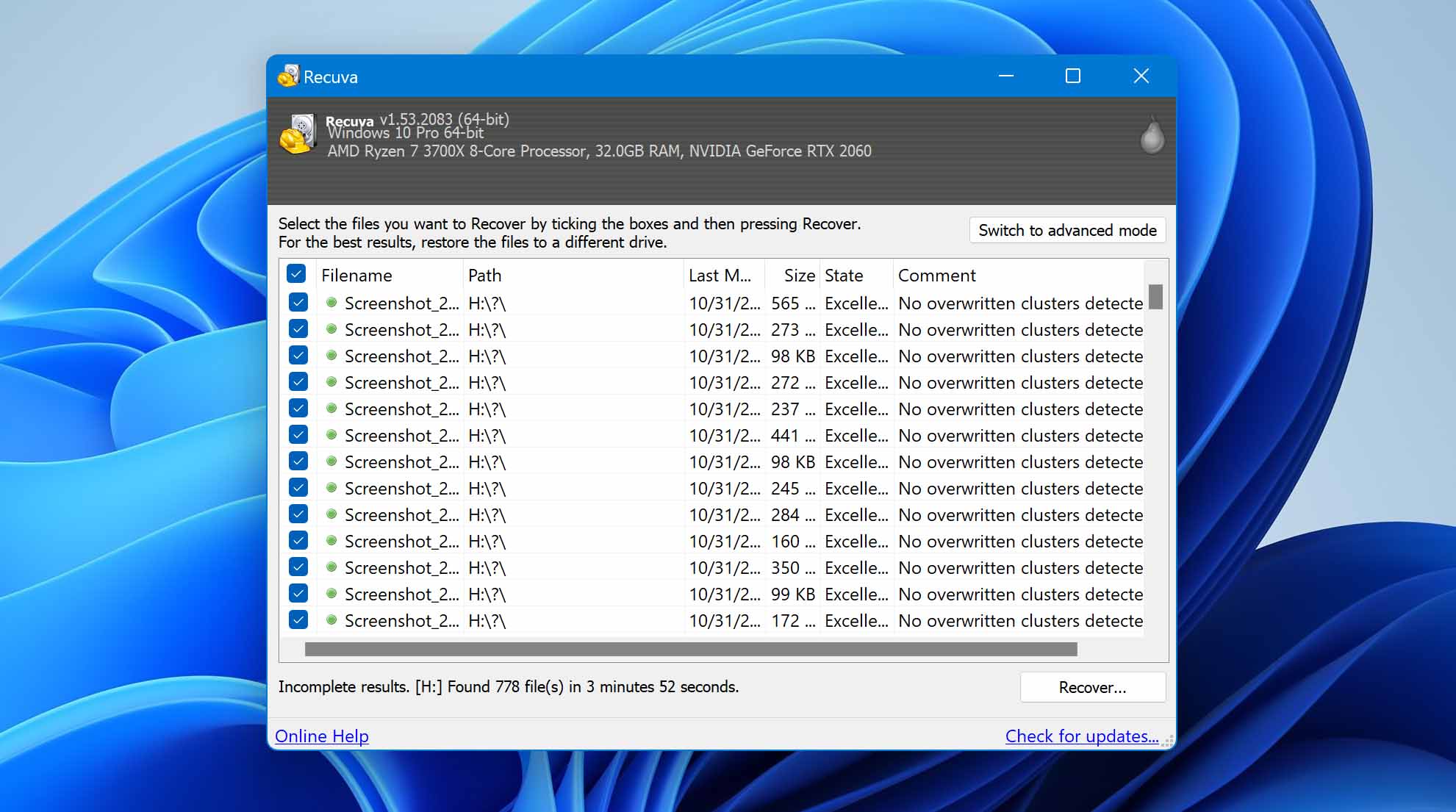This screenshot has height=812, width=1456.
Task: Click the green status dot of the 441 row
Action: point(331,434)
